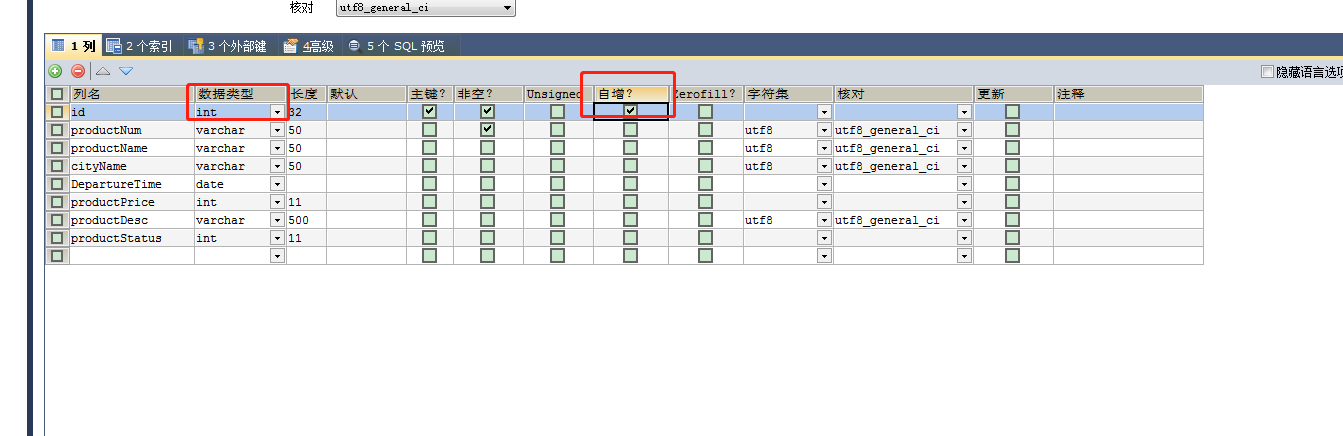Move column up with the up arrow icon
The height and width of the screenshot is (436, 1343).
click(x=103, y=71)
